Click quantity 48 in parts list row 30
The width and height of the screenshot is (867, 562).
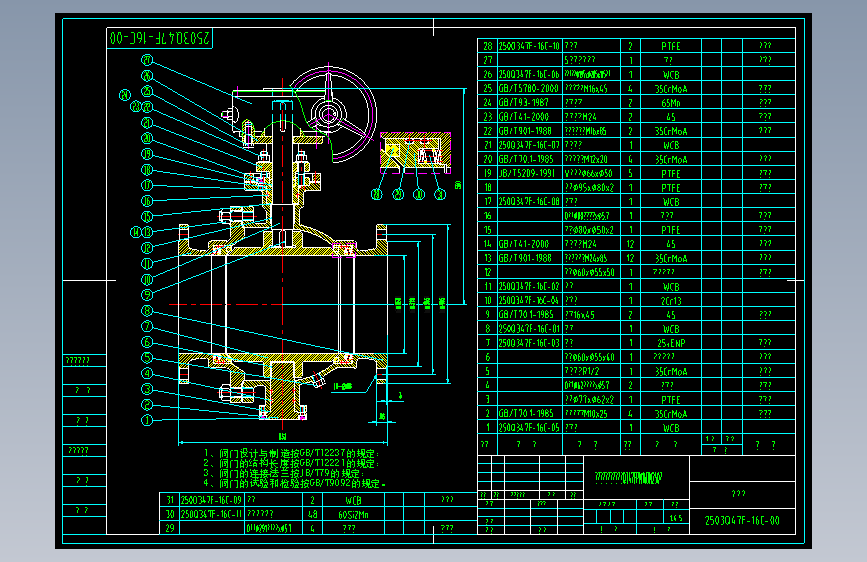click(312, 514)
